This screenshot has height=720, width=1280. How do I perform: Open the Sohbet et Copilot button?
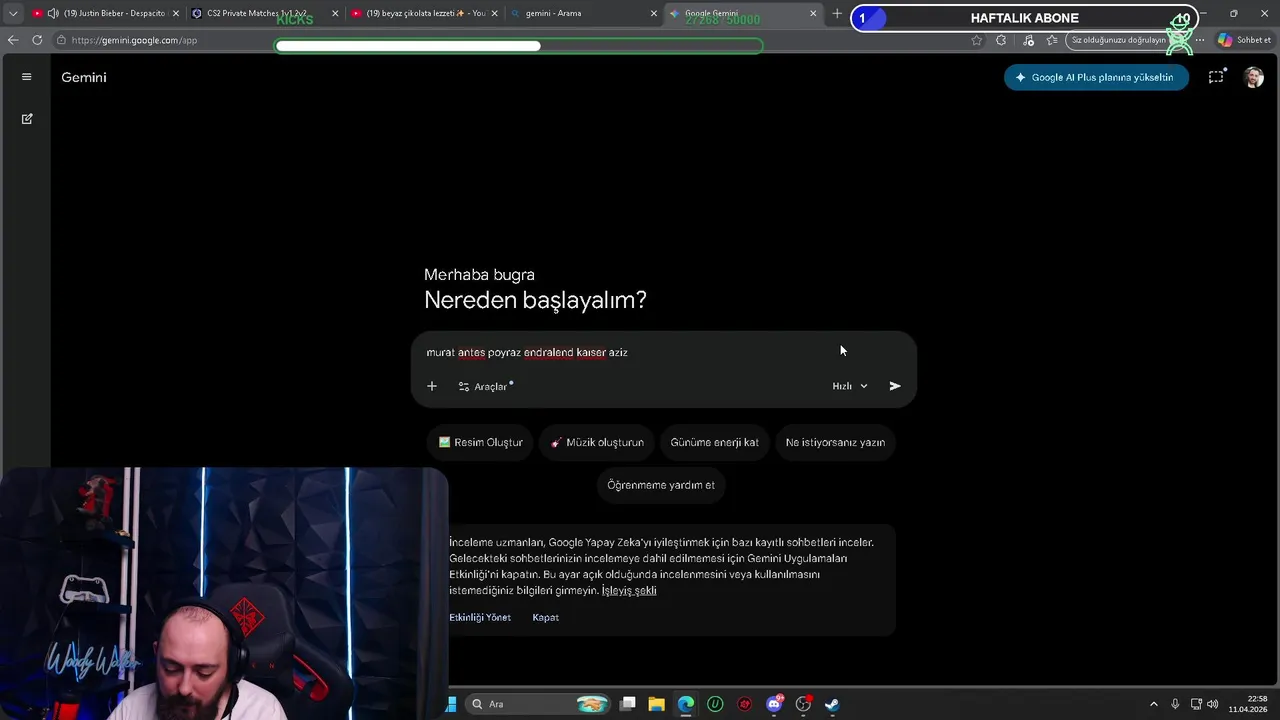pos(1244,40)
